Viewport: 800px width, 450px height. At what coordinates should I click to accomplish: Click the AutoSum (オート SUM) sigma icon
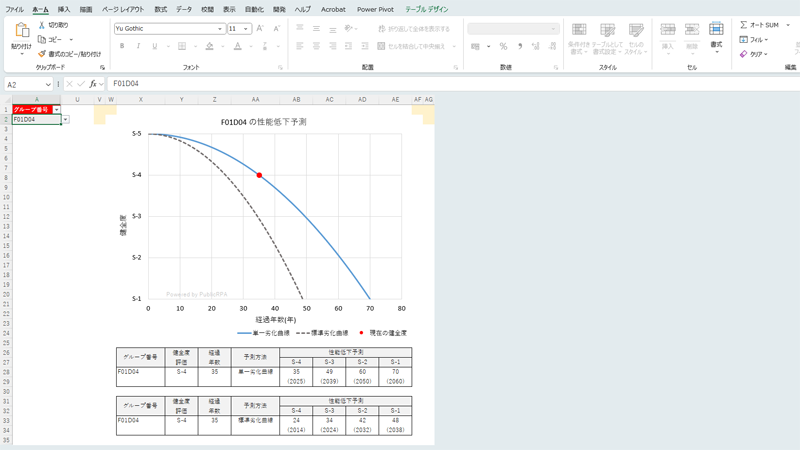coord(743,25)
